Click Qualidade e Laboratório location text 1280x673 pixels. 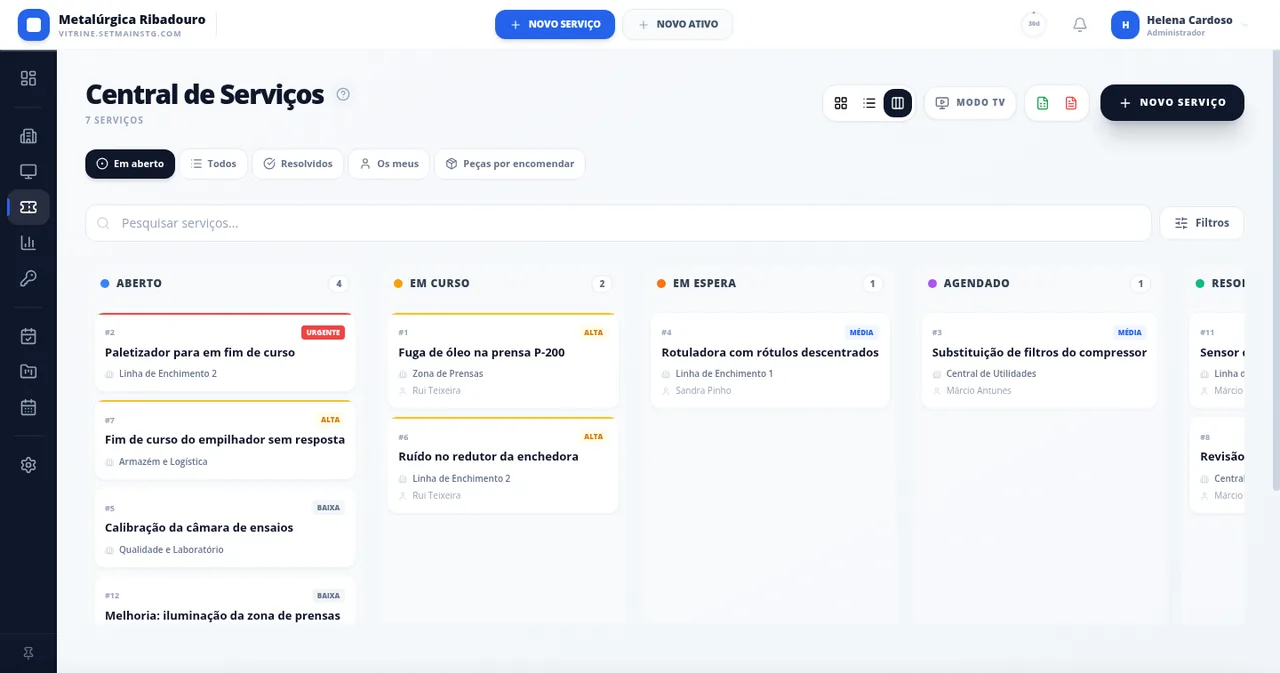pyautogui.click(x=171, y=550)
